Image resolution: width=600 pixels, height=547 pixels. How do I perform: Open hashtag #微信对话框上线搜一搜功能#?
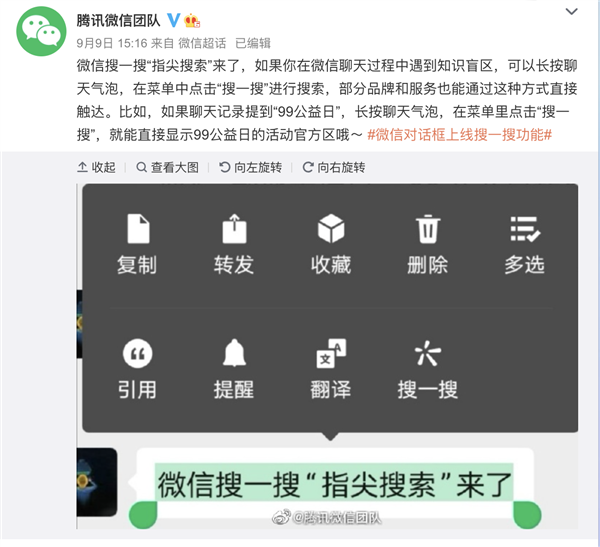[459, 135]
